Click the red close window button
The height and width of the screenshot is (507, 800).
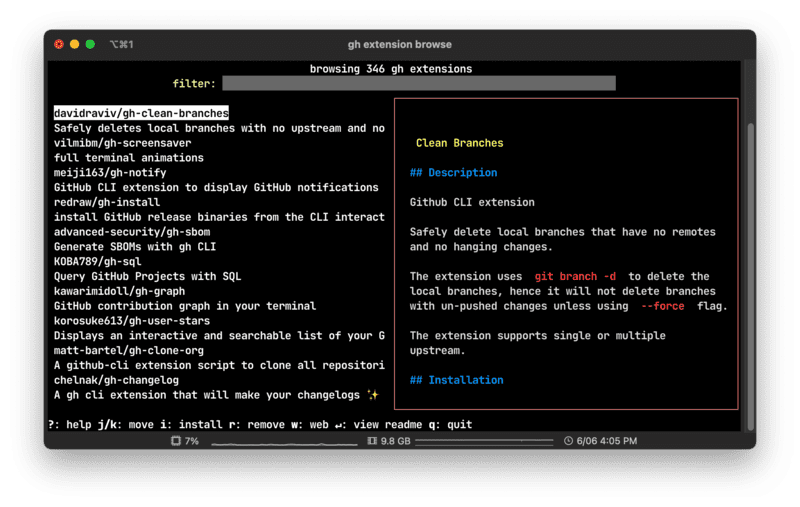click(59, 45)
